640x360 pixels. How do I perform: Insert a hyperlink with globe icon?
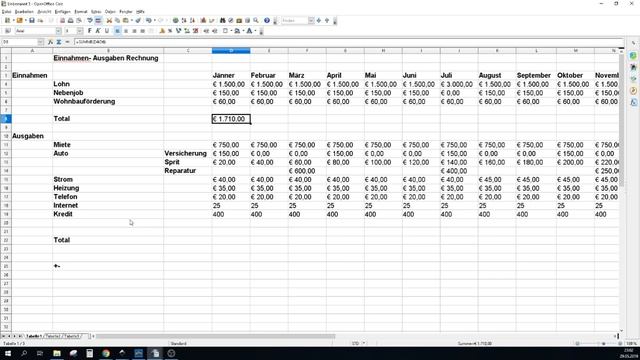(176, 20)
